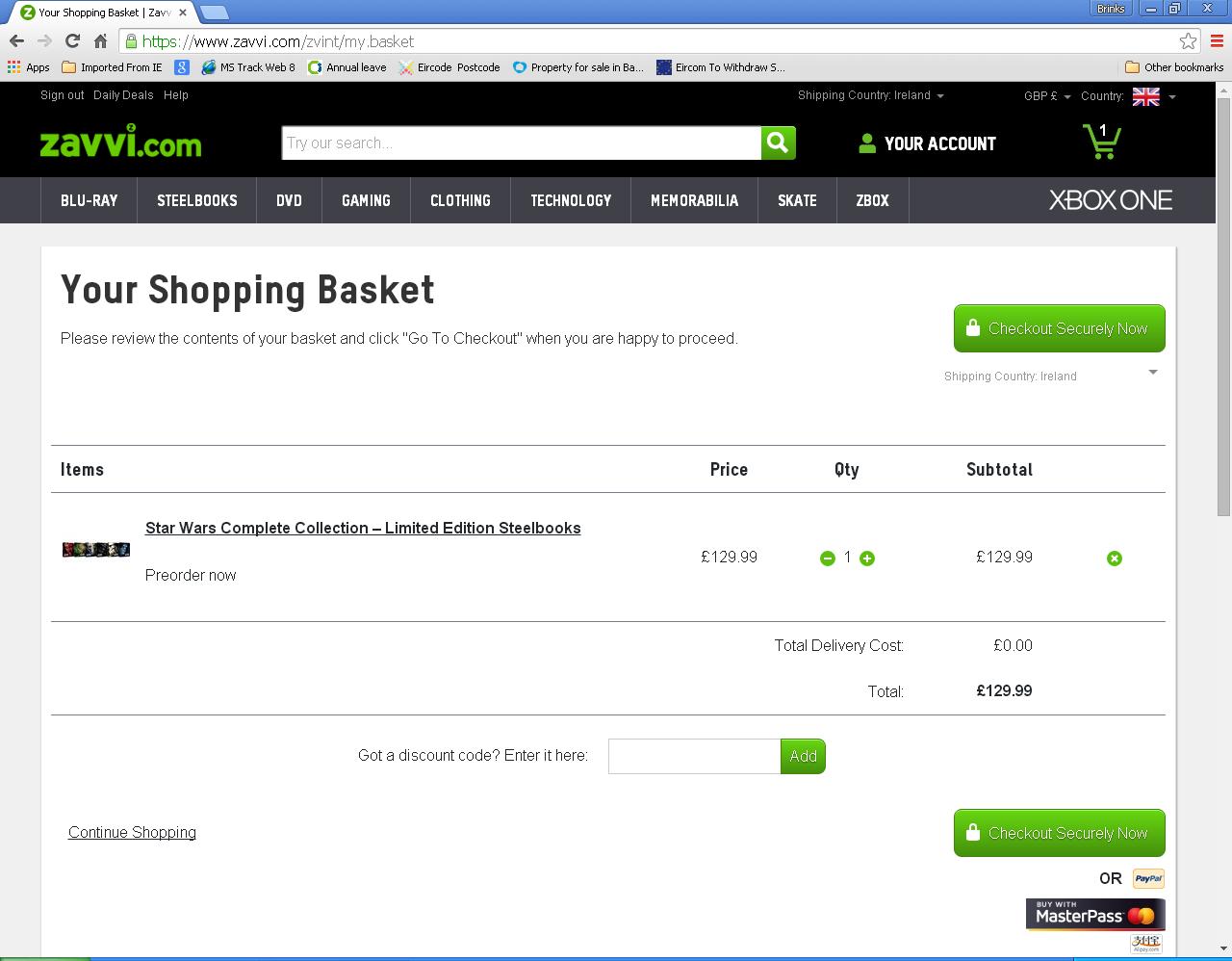Image resolution: width=1232 pixels, height=961 pixels.
Task: Open the Country flag dropdown
Action: 1155,96
